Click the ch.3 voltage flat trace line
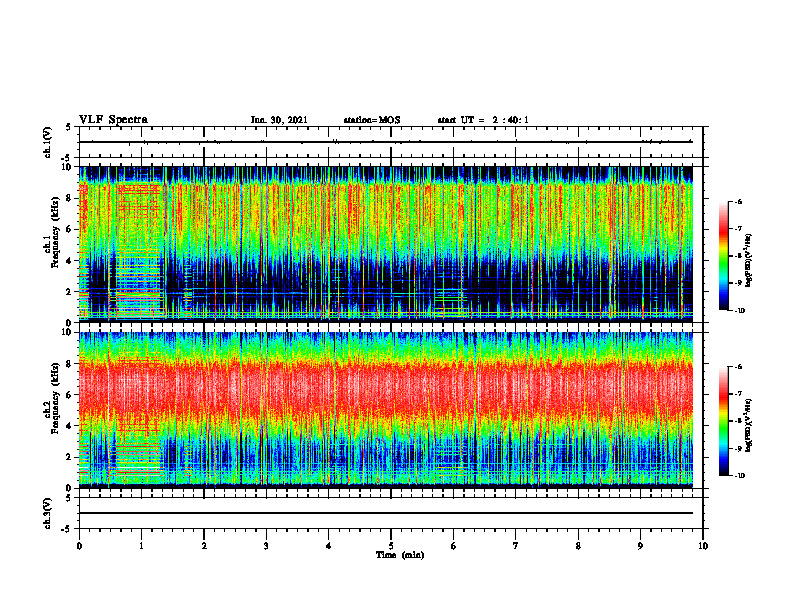Screen dimensions: 792x612 click(385, 513)
